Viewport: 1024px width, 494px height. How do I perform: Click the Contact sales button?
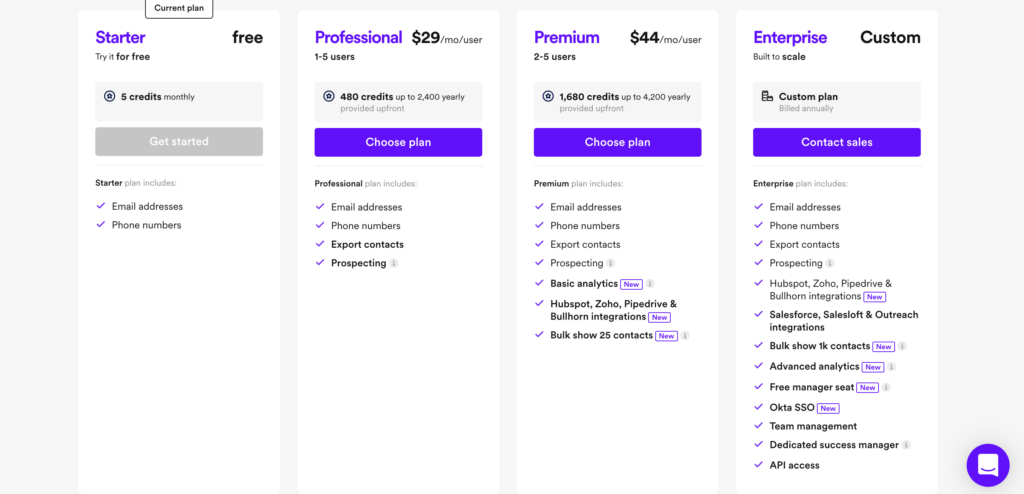(837, 142)
